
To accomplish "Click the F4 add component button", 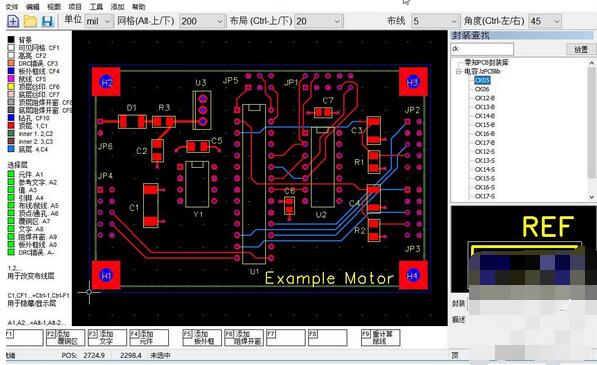I will 149,338.
